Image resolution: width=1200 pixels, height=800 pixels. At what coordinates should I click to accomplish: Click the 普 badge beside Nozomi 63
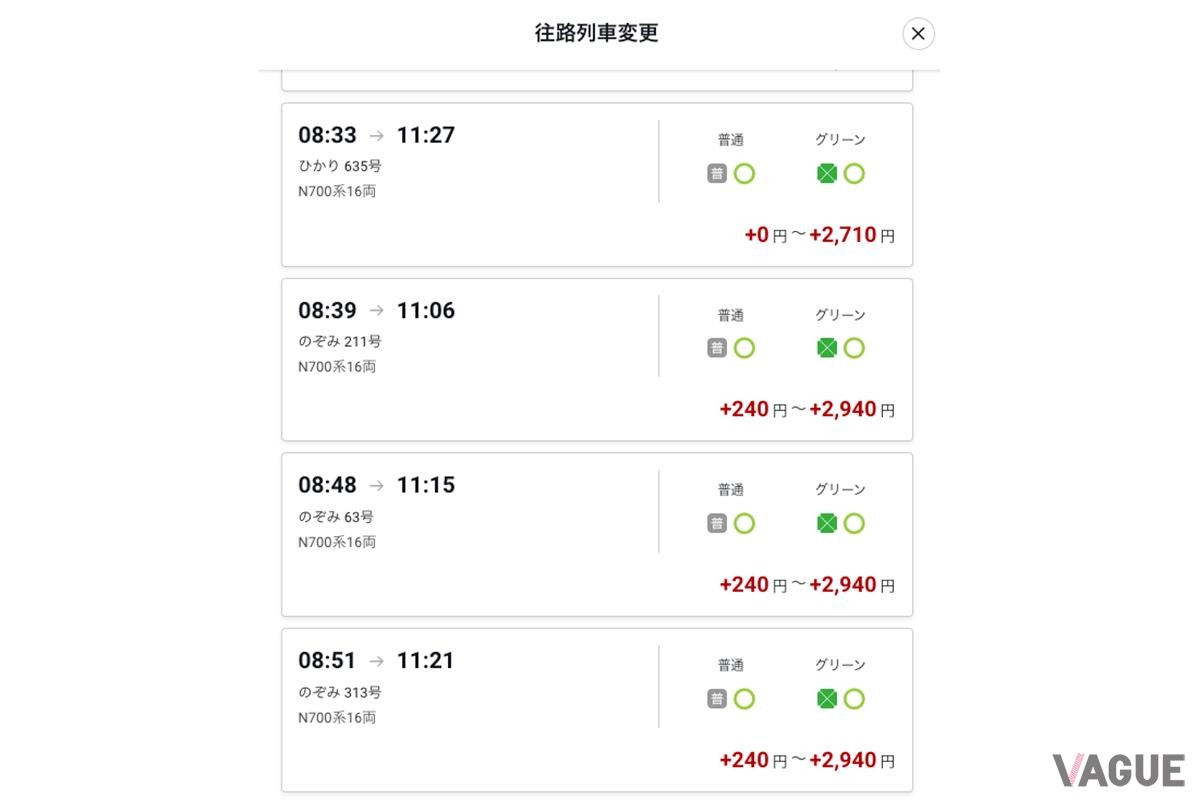pos(717,523)
